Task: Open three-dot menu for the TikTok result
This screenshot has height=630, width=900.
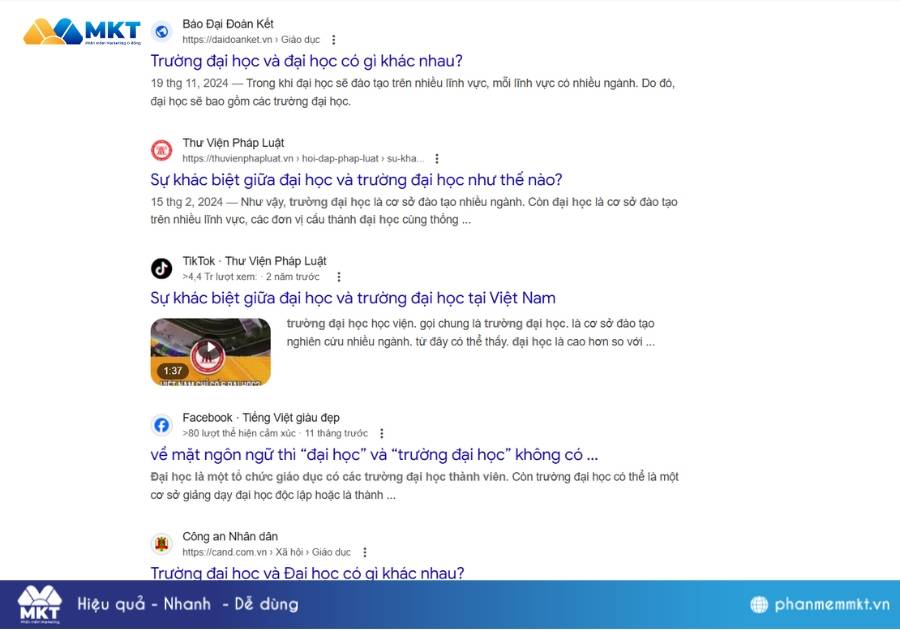Action: [x=339, y=277]
